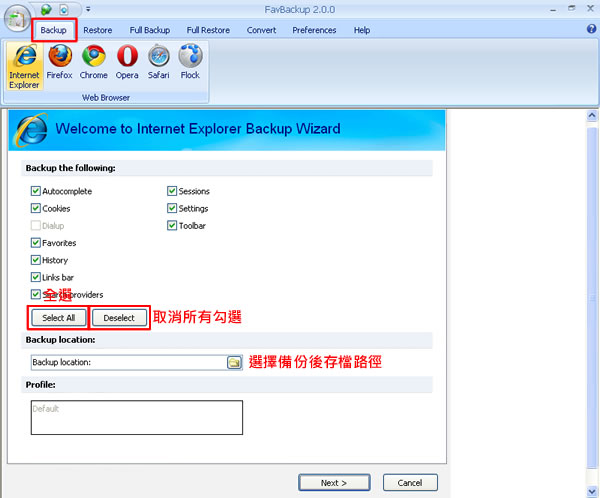This screenshot has width=600, height=498.
Task: Click the Deselect button
Action: [119, 318]
